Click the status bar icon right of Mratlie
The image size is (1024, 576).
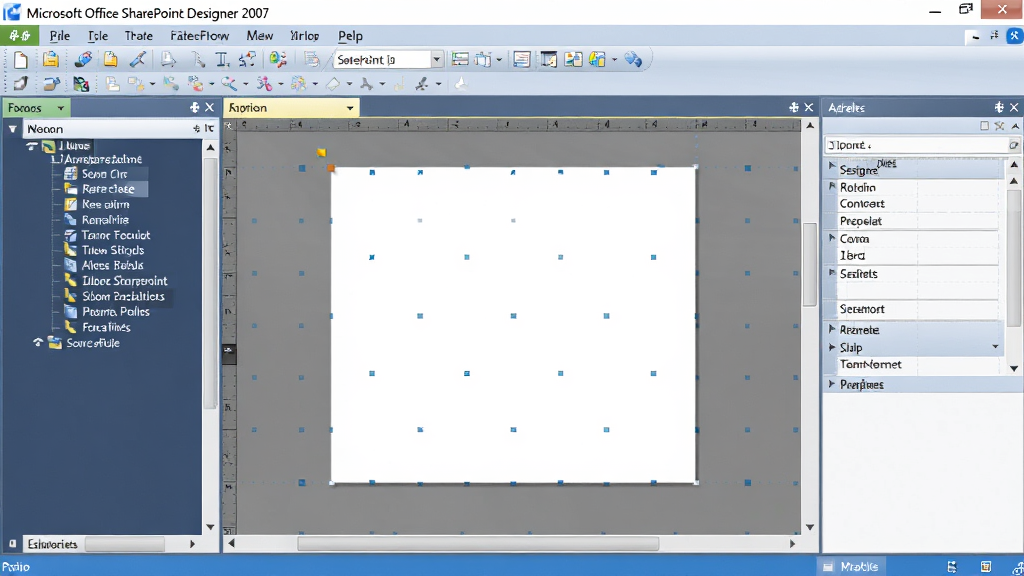[952, 567]
